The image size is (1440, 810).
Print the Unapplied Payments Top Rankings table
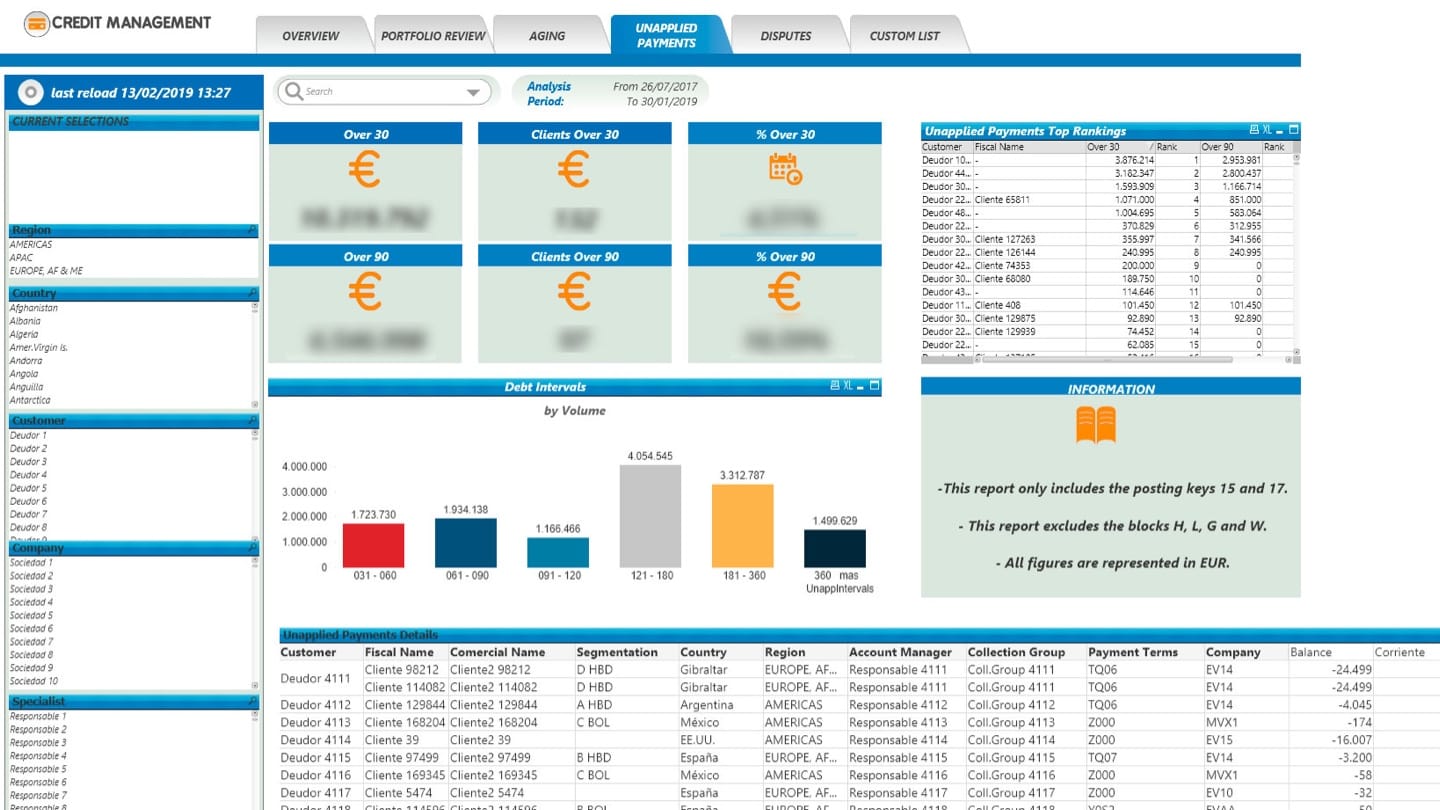(1254, 130)
